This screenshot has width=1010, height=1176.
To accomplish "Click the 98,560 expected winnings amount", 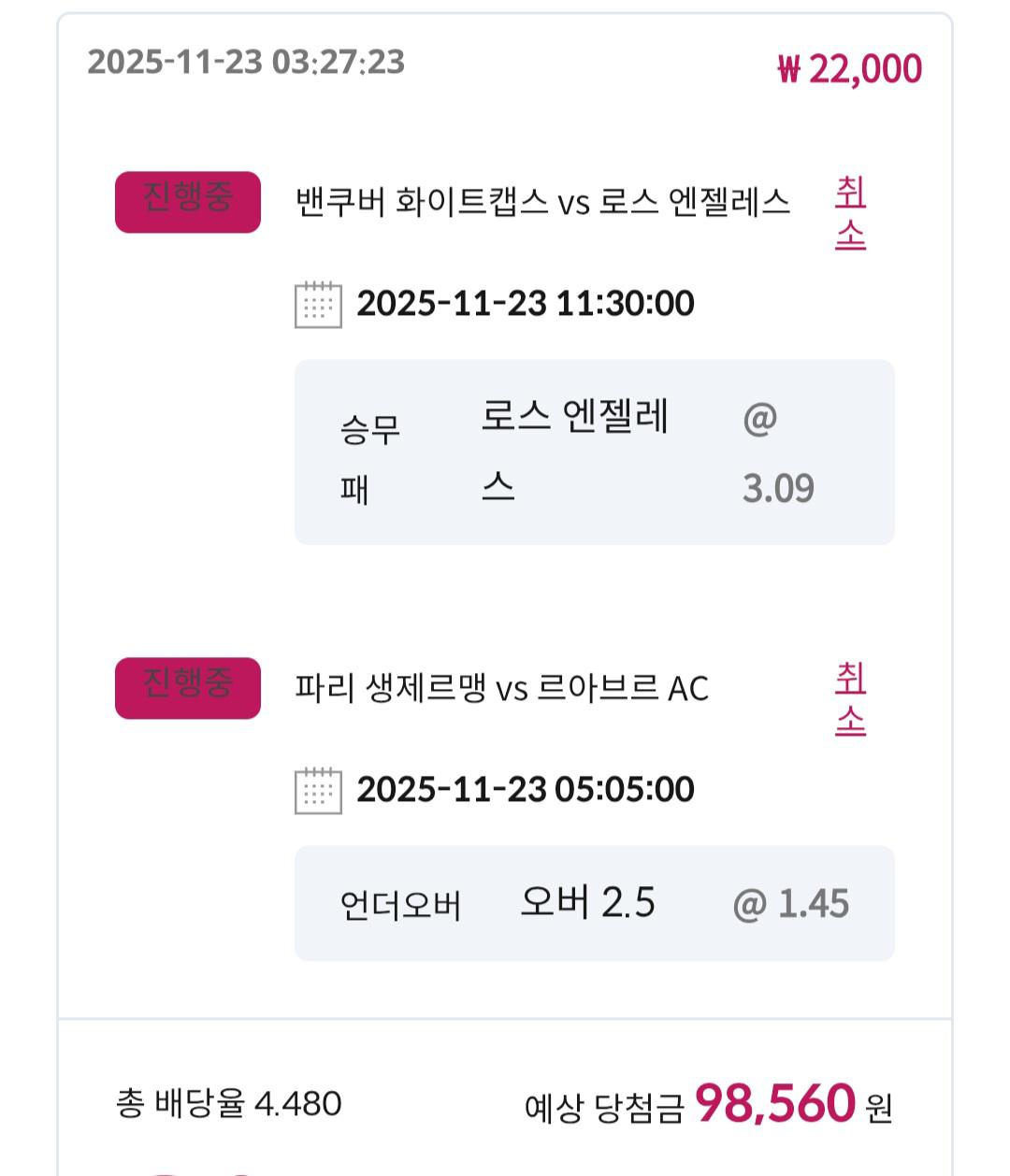I will [774, 1104].
